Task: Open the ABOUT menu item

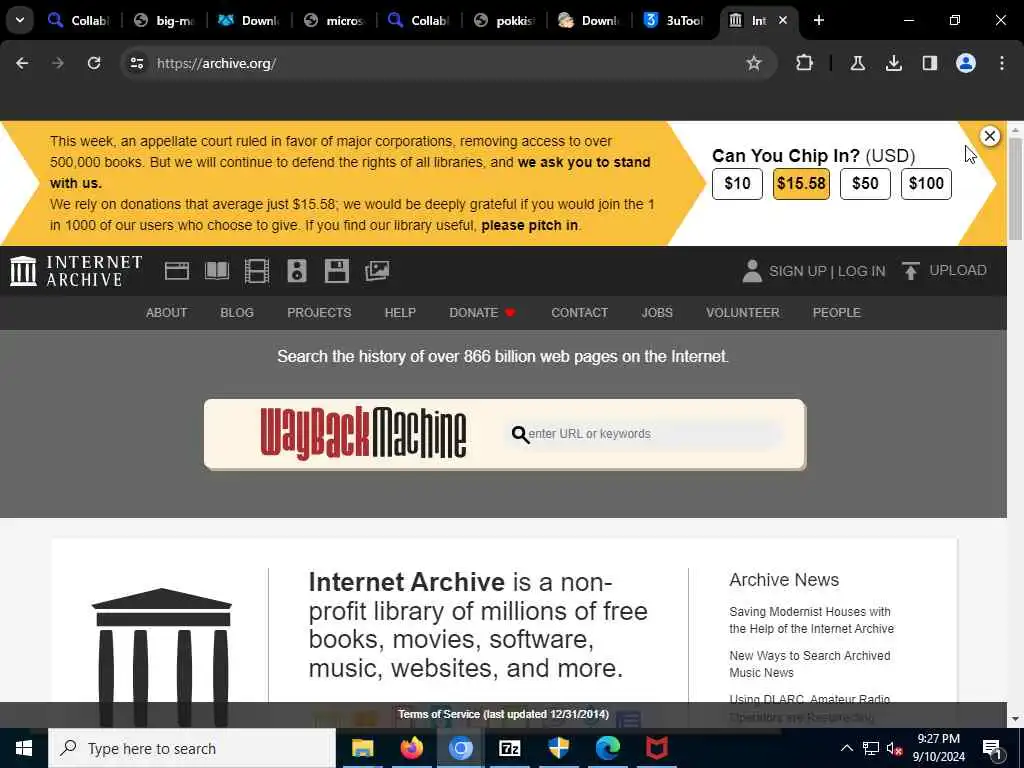Action: point(167,313)
